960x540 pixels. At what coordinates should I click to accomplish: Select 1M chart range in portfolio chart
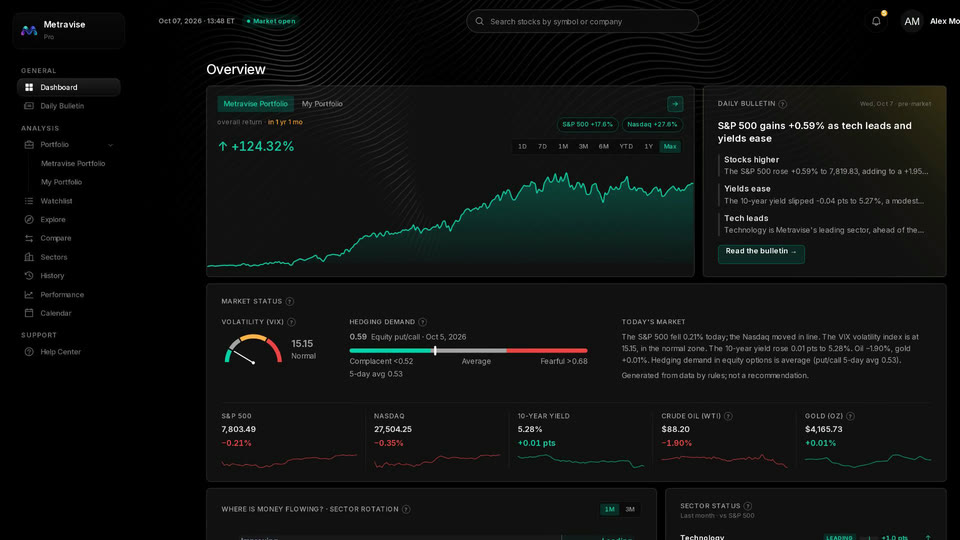pos(563,146)
